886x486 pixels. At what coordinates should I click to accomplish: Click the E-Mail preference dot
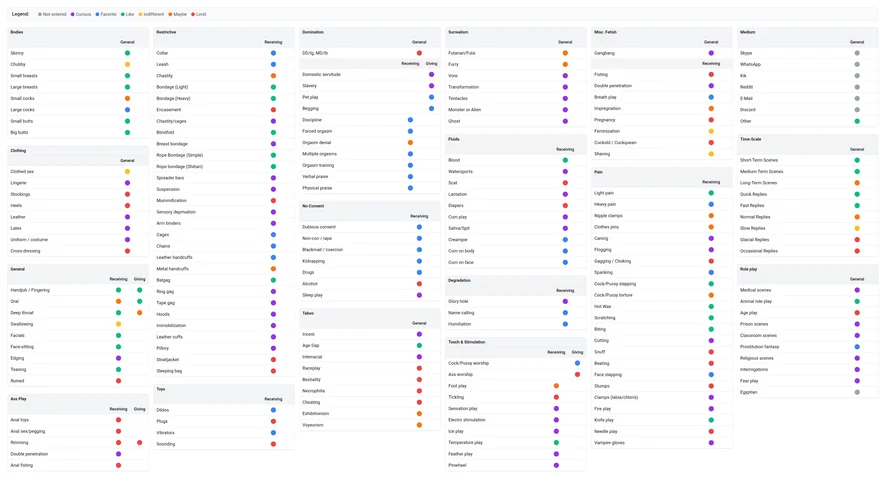[857, 98]
